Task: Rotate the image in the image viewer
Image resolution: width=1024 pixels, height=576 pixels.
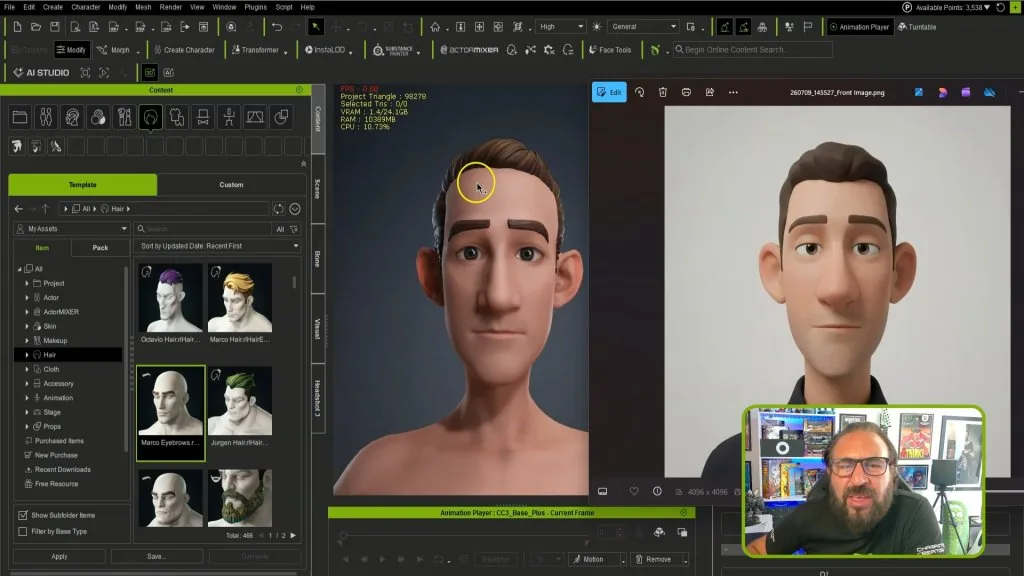Action: pos(639,92)
